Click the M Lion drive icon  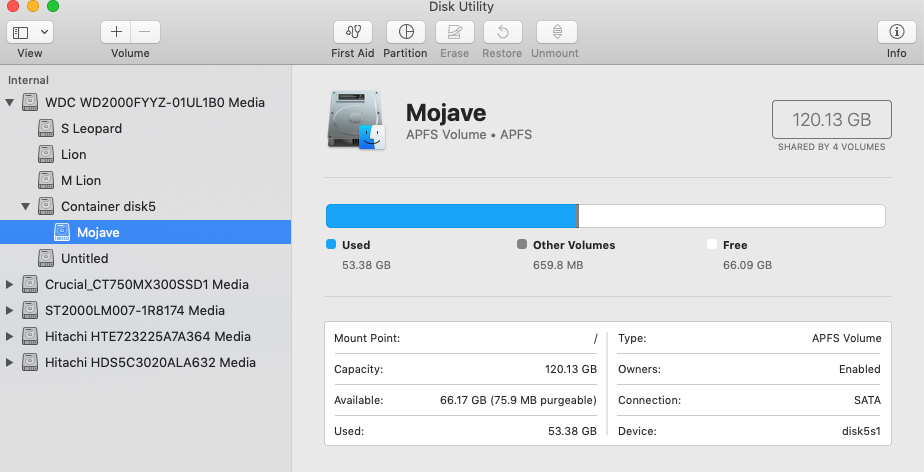coord(46,180)
